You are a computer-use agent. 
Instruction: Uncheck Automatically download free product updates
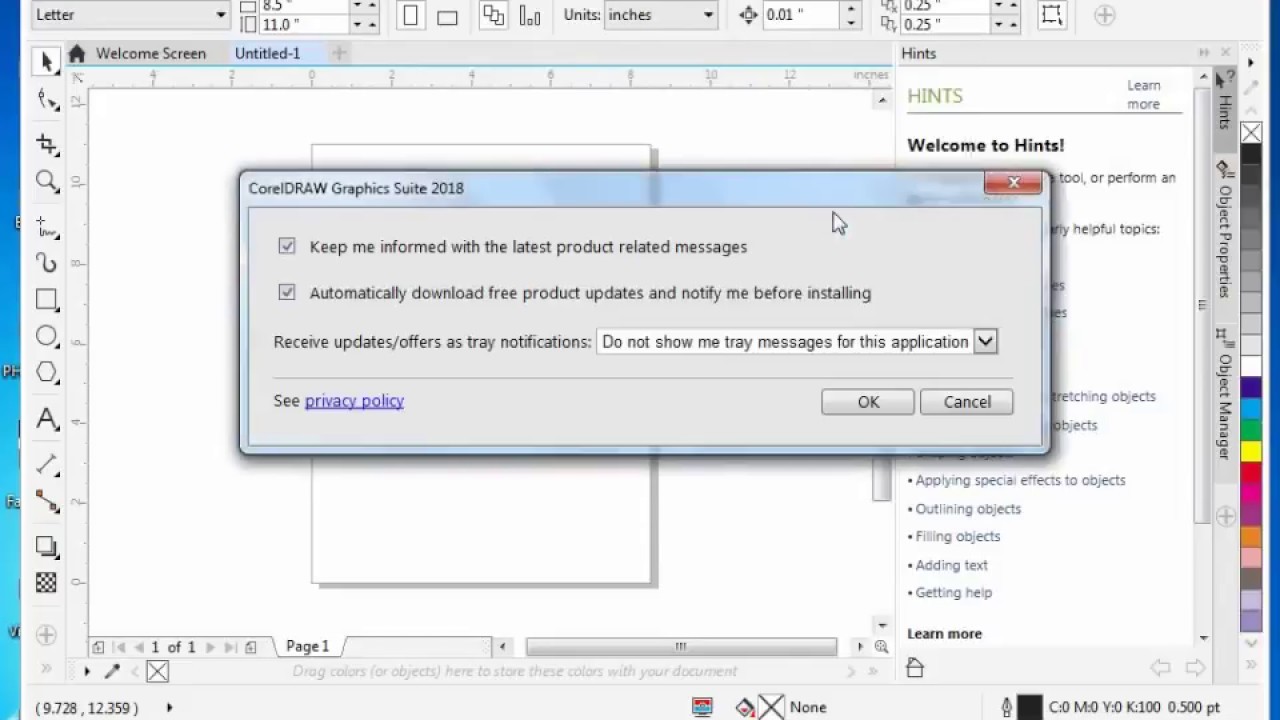click(287, 292)
